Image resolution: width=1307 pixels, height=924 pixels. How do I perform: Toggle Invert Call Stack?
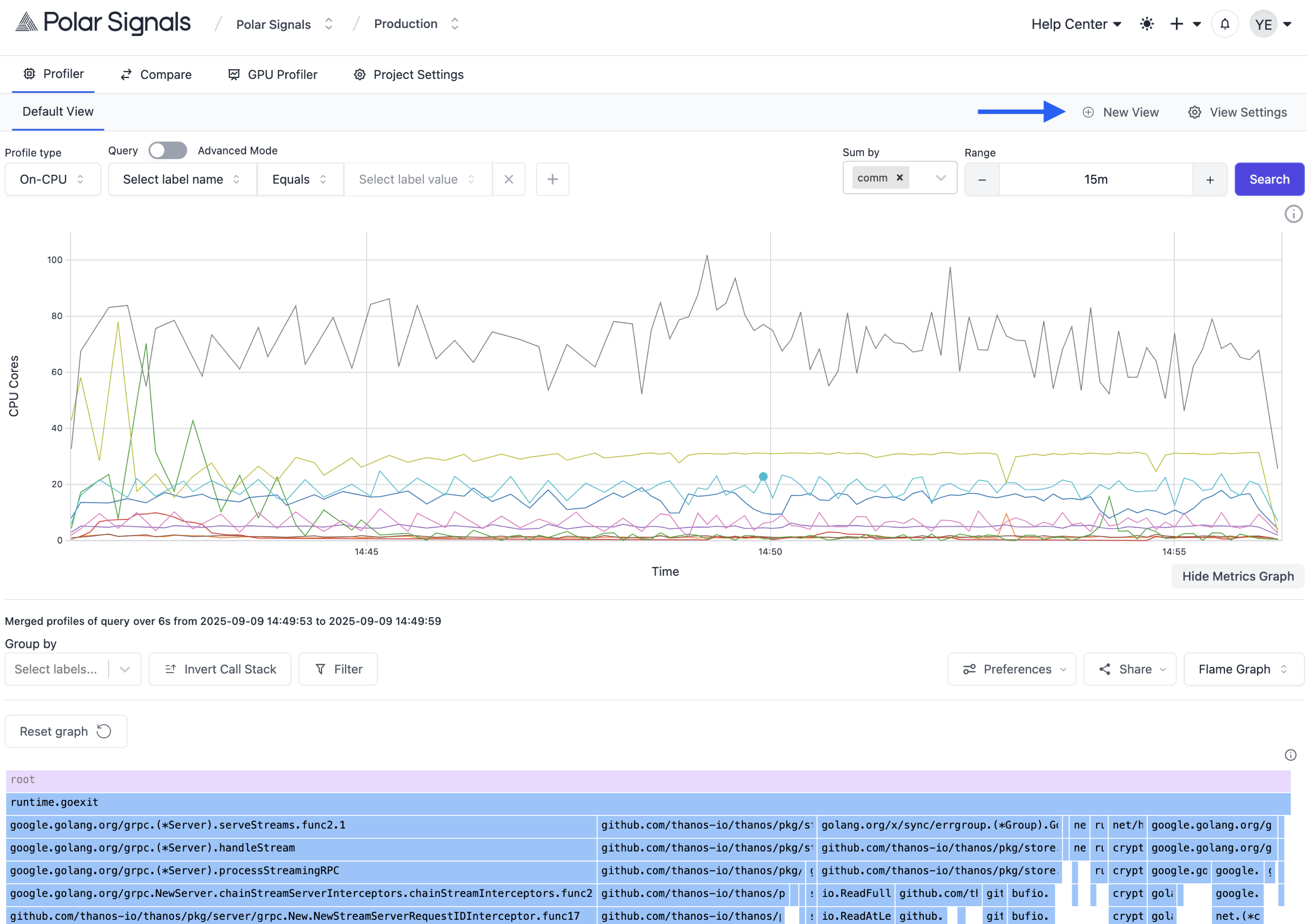coord(220,669)
